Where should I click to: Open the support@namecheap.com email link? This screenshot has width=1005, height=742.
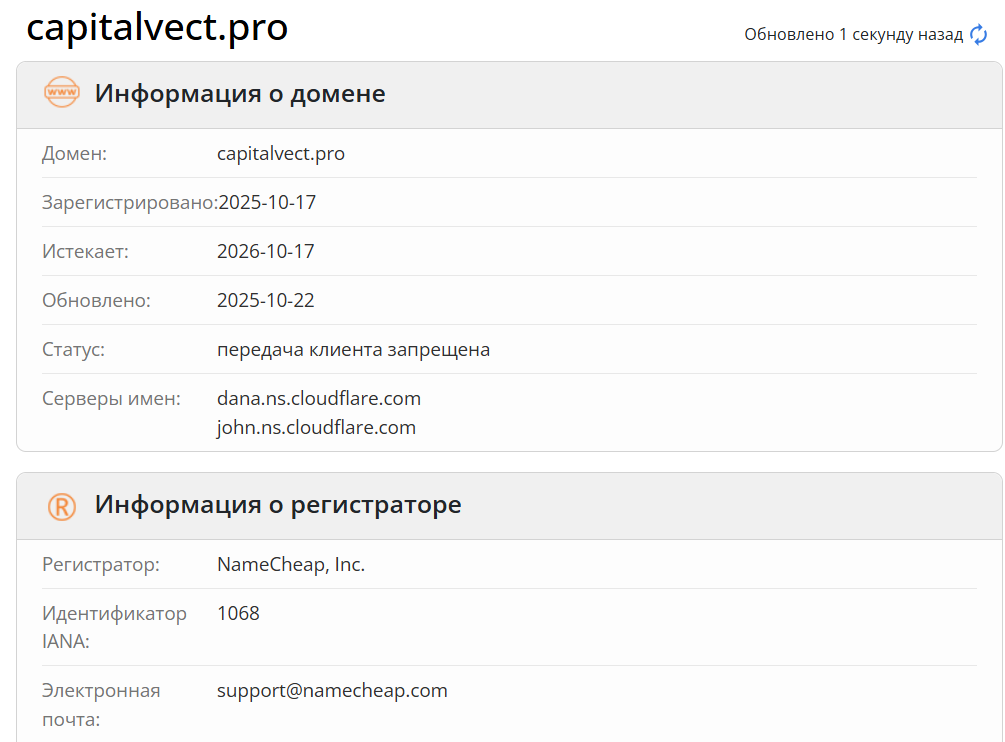click(x=333, y=690)
